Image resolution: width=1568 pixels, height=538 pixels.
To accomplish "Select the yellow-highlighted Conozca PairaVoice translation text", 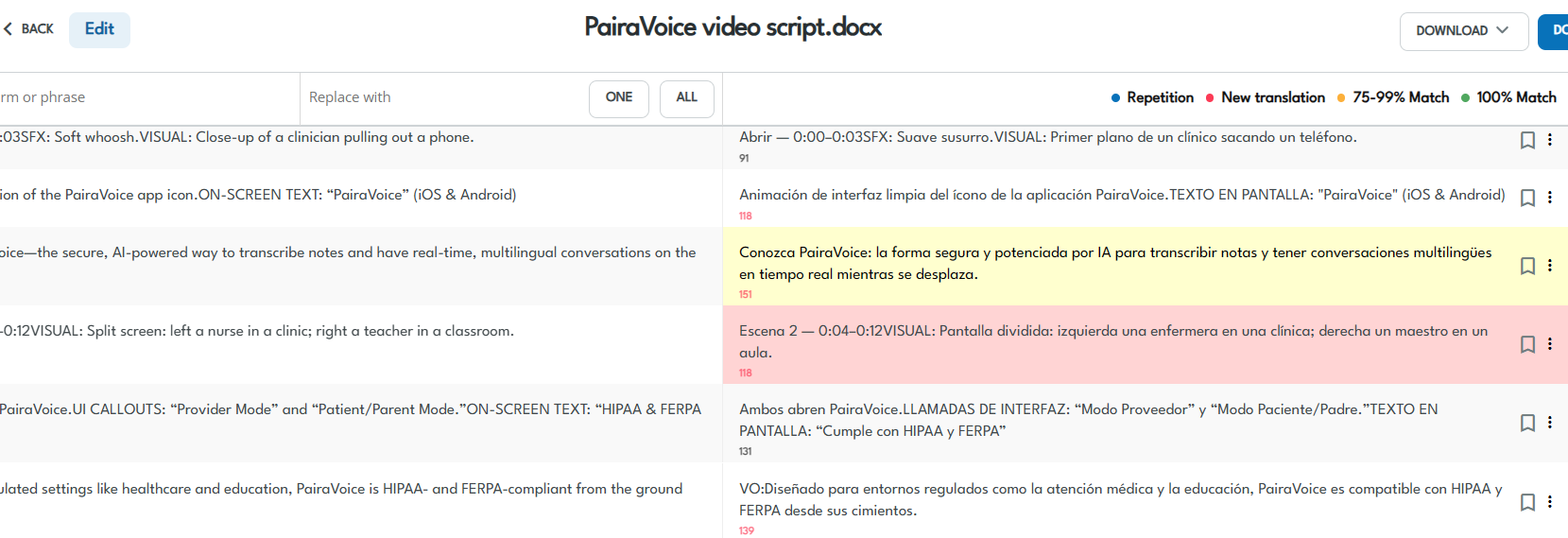I will pyautogui.click(x=1115, y=263).
